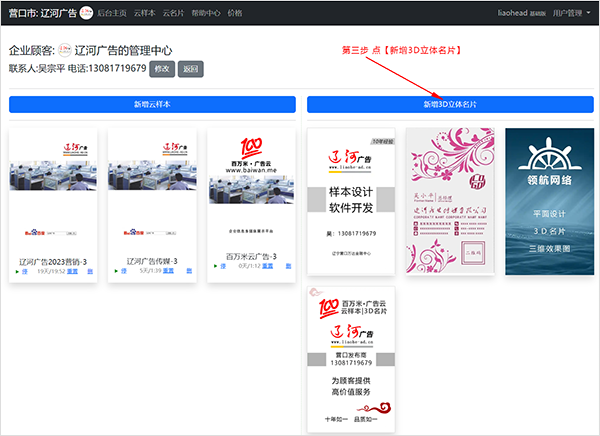Click the 联系人:吴宗平 contact text
The height and width of the screenshot is (436, 600).
37,69
